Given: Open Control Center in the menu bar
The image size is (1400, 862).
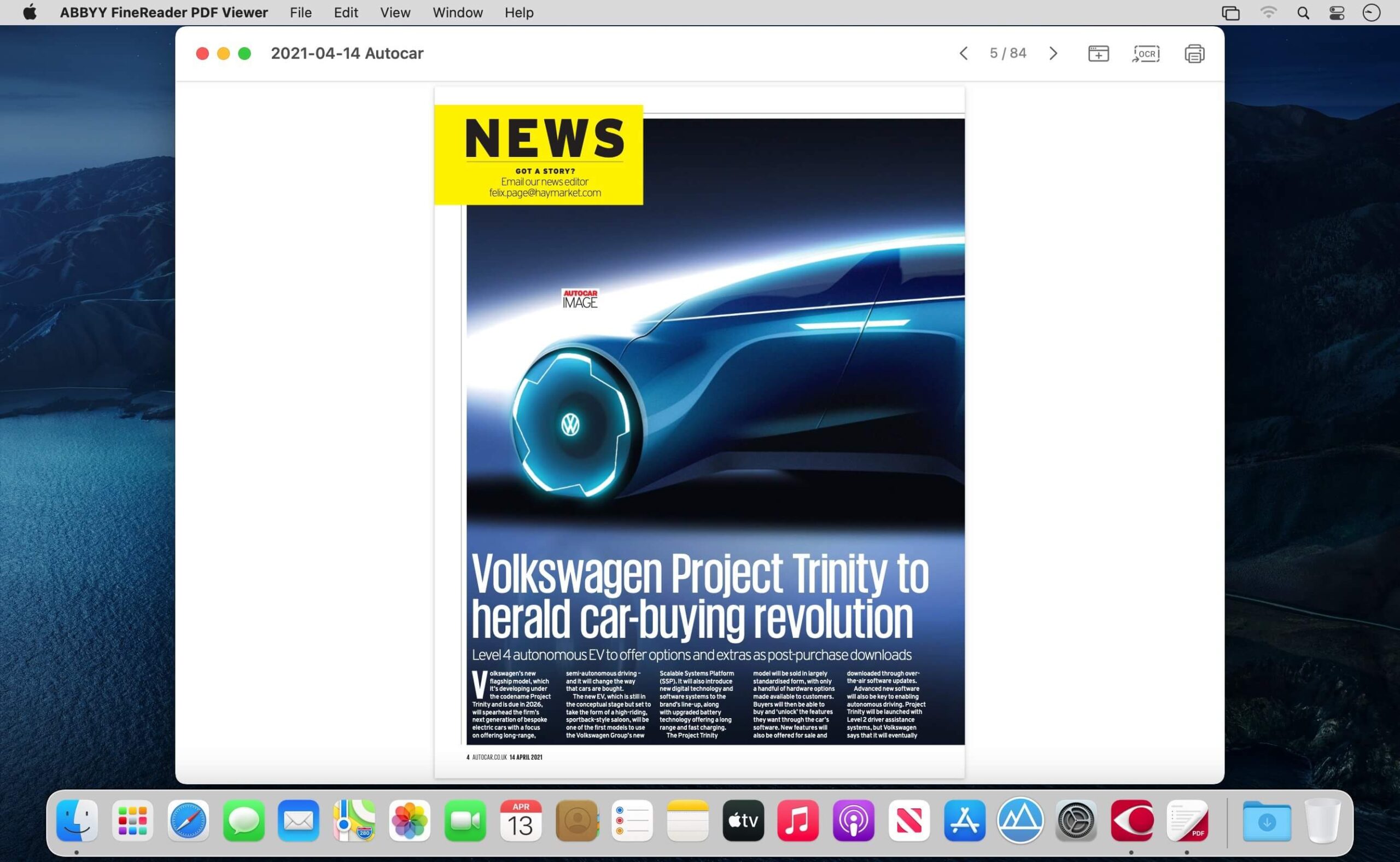Looking at the screenshot, I should [x=1337, y=13].
